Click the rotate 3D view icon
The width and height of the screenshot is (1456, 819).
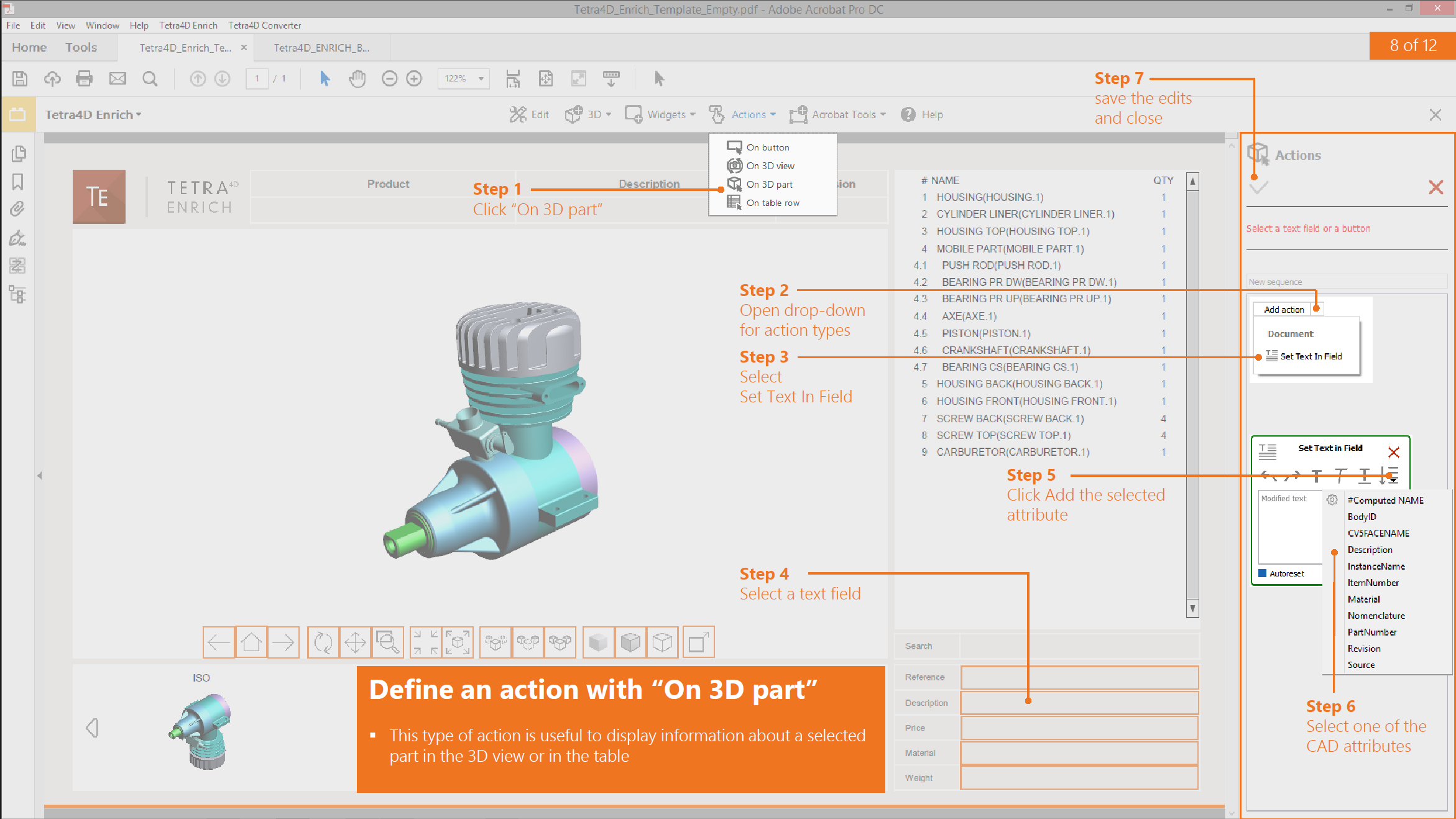323,642
